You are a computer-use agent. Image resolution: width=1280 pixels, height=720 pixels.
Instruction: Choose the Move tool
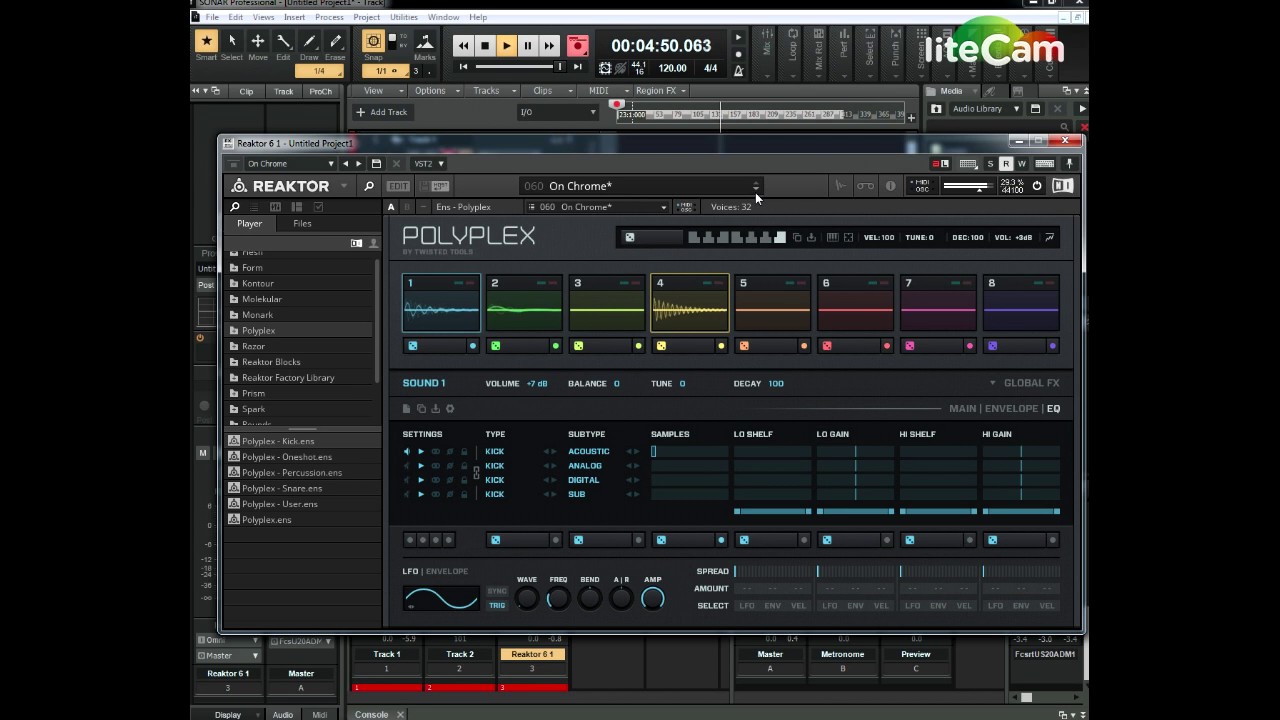[258, 41]
